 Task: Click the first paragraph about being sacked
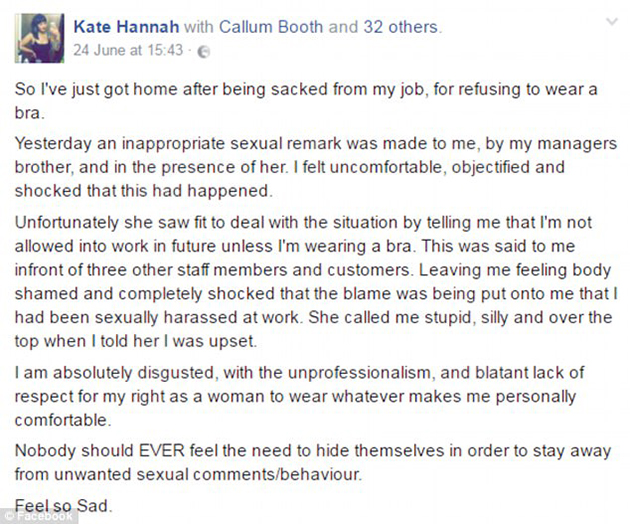[300, 100]
